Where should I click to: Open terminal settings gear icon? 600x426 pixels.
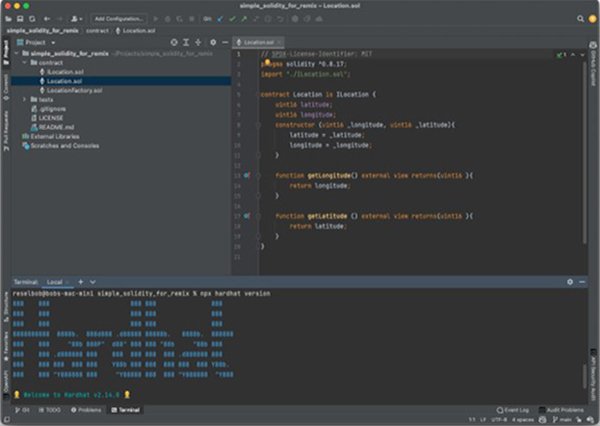point(569,282)
